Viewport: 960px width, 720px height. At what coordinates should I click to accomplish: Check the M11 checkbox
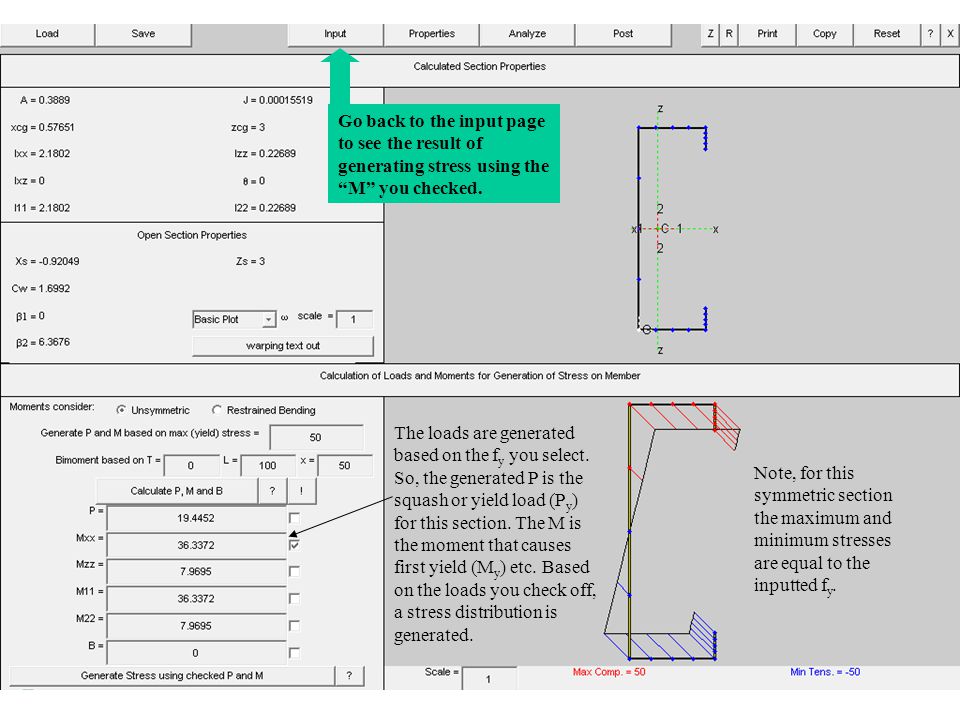[294, 598]
